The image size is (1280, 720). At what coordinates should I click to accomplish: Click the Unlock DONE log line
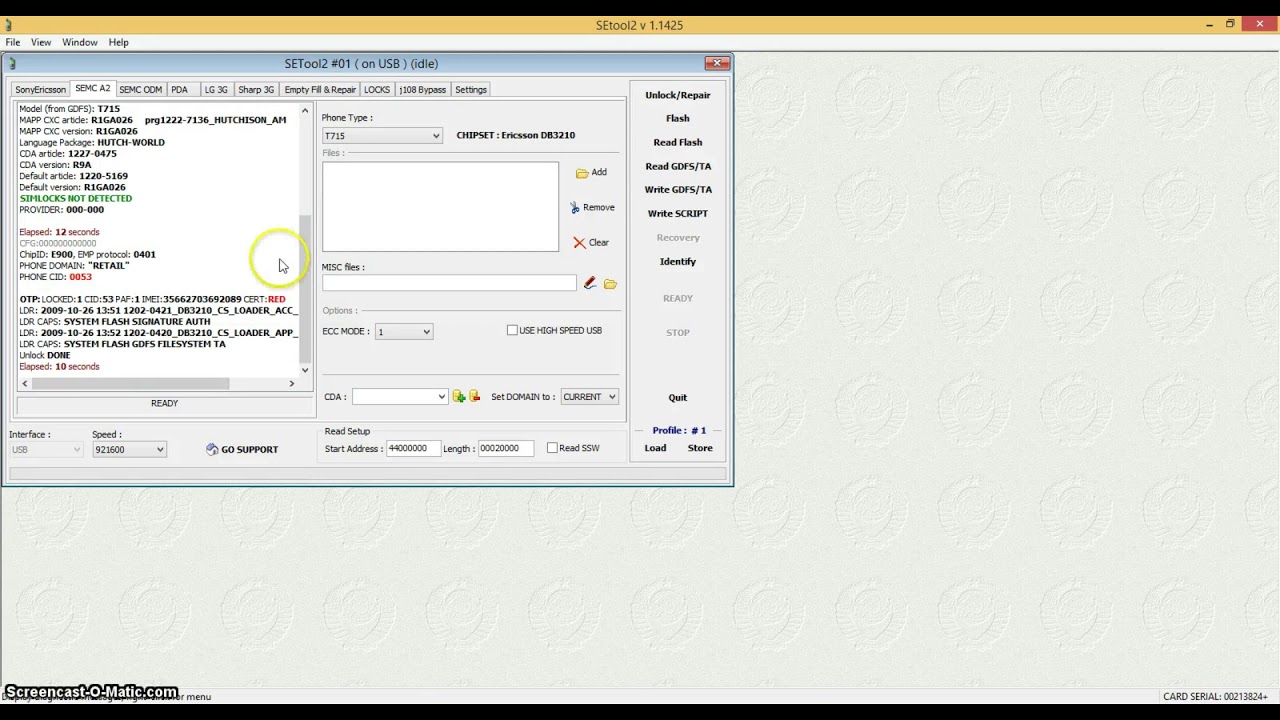click(45, 355)
